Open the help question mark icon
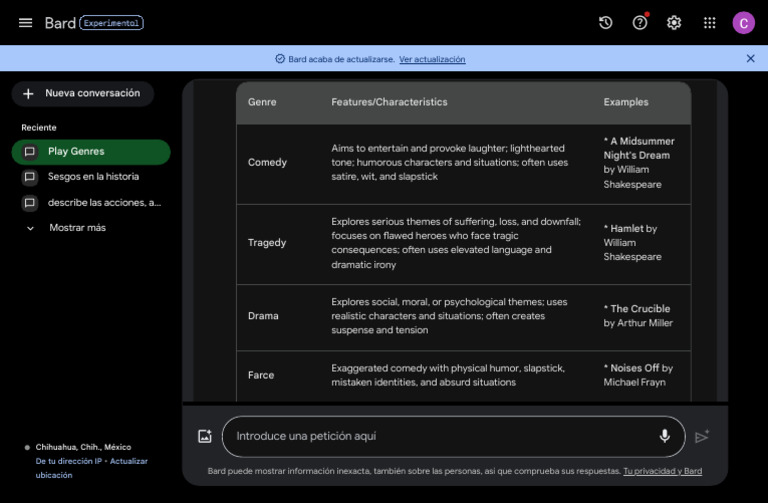 tap(640, 23)
